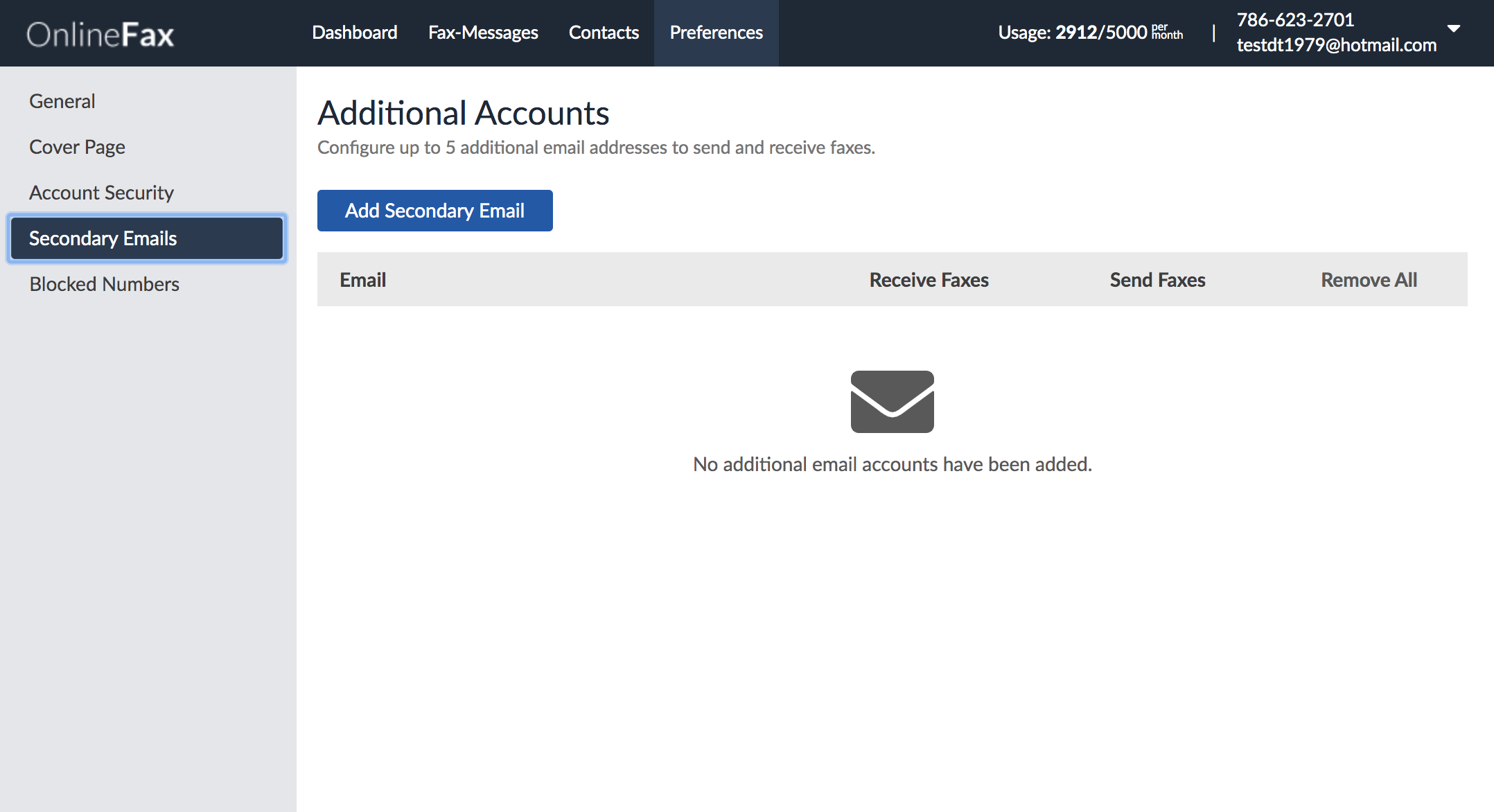The height and width of the screenshot is (812, 1494).
Task: Open the account menu via the chevron arrow
Action: coord(1454,30)
